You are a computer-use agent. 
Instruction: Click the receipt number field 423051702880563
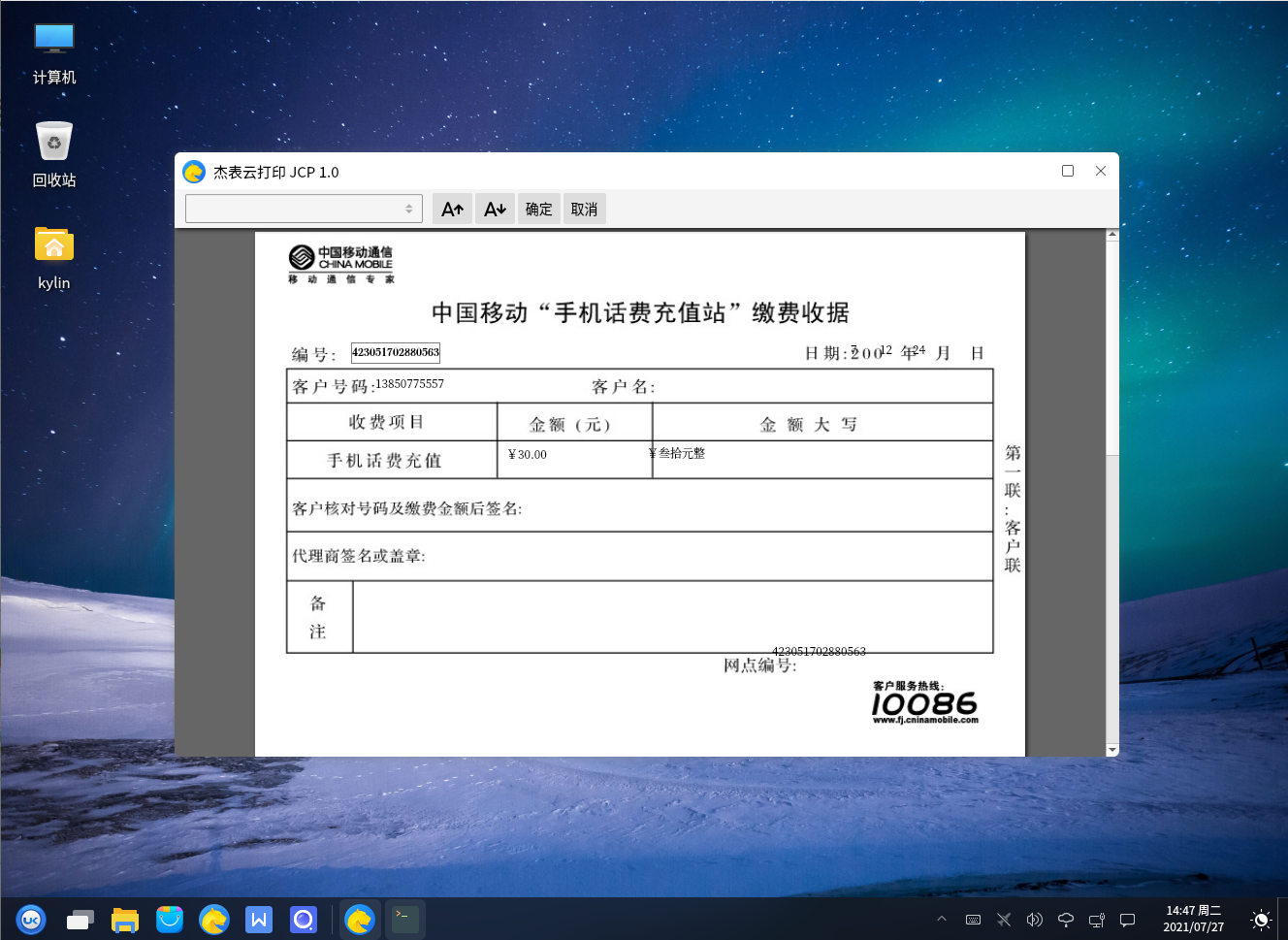pyautogui.click(x=396, y=352)
